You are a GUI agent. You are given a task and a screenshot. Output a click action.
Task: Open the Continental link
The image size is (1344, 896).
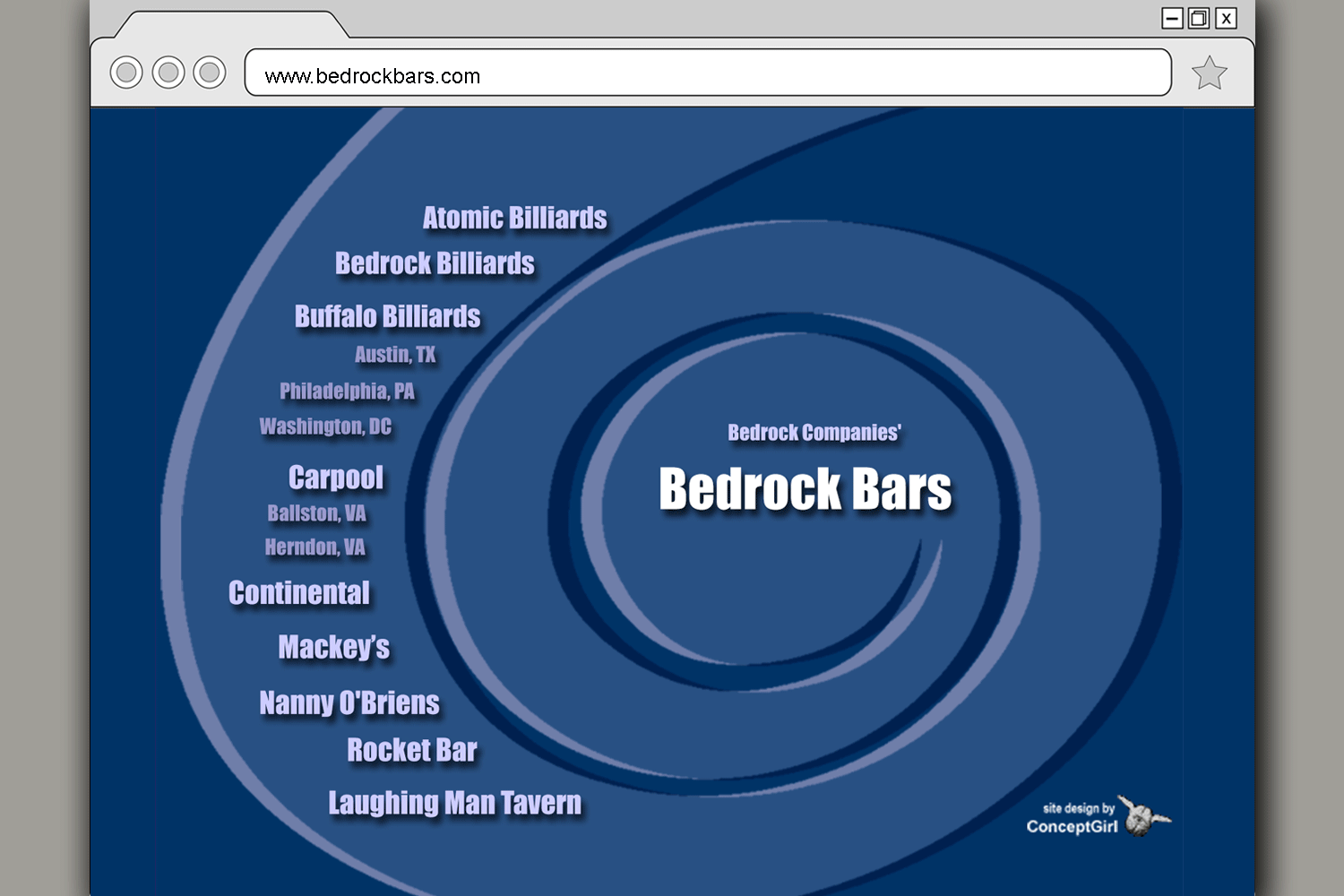click(298, 593)
